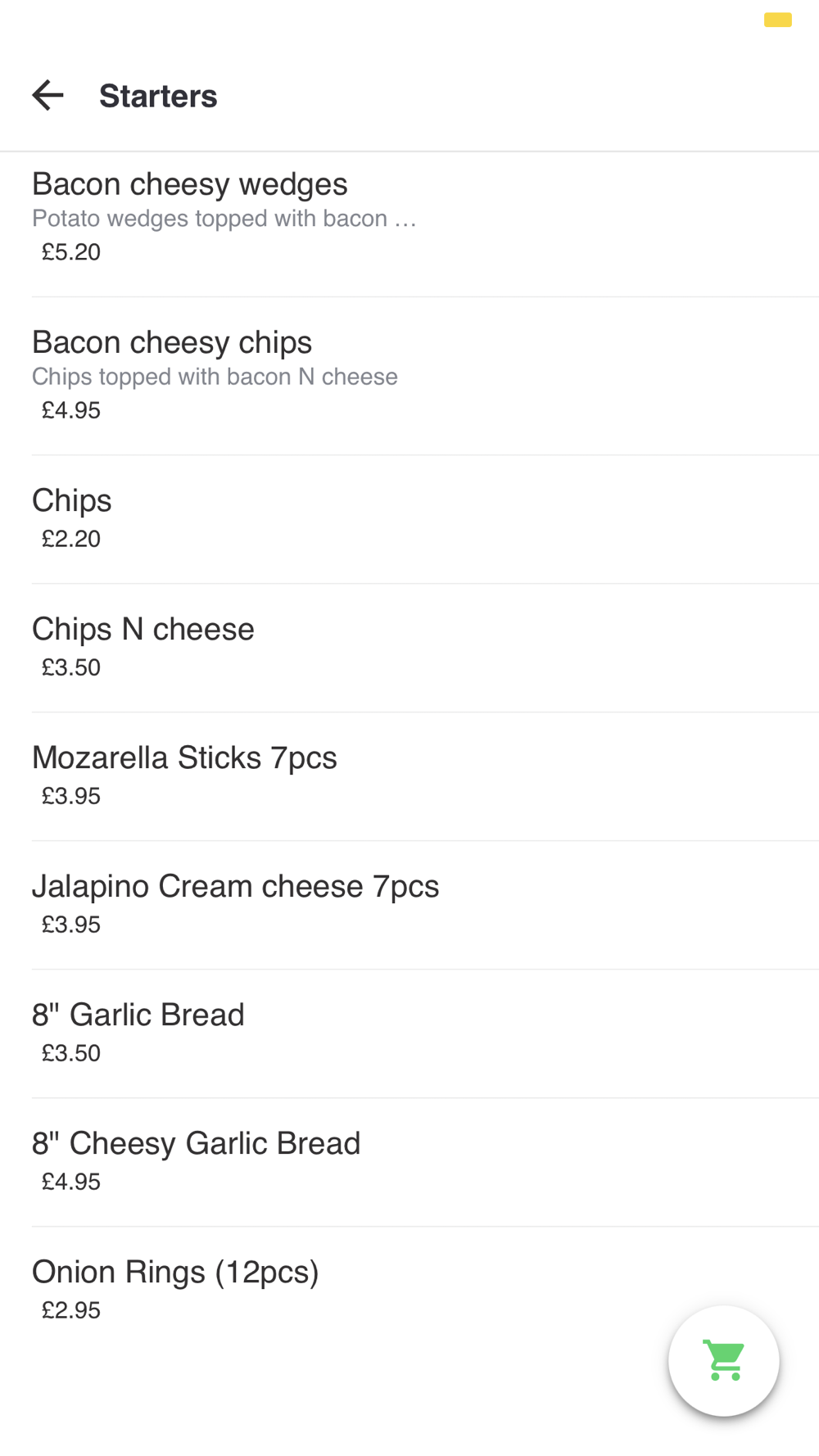Tap the £5.20 wedges price

click(71, 252)
